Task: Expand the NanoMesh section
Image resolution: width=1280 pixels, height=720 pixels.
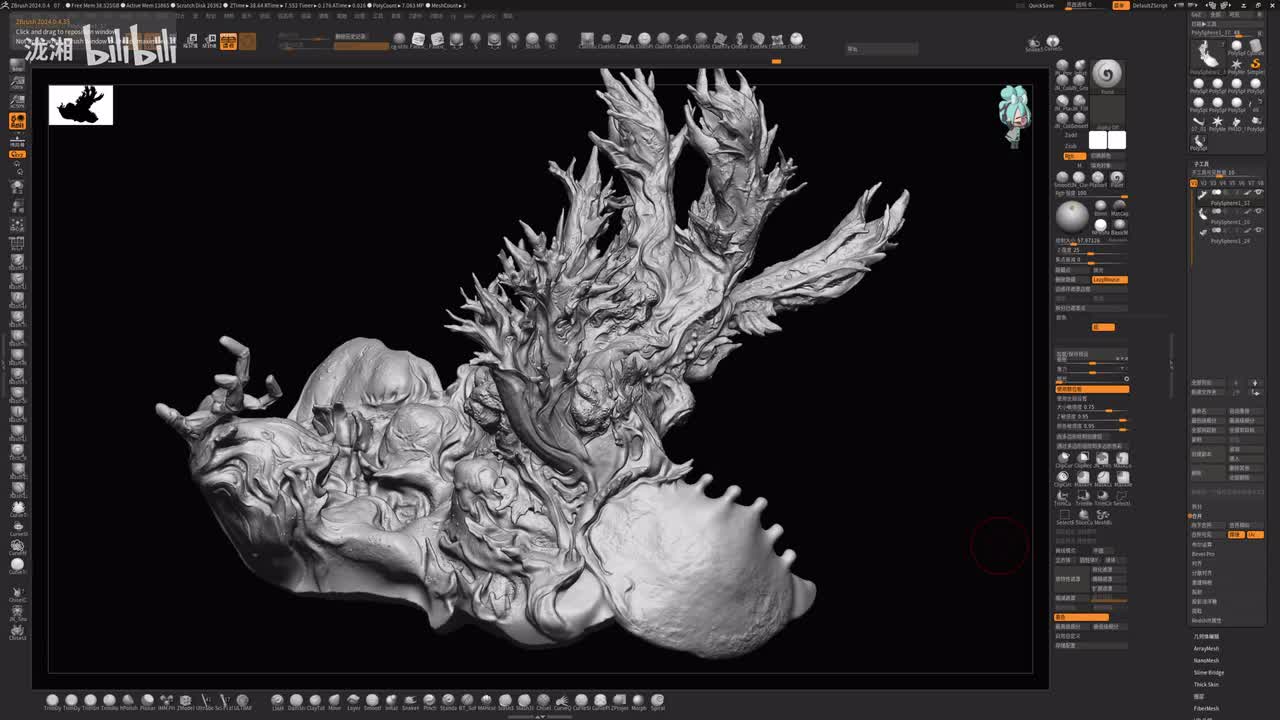Action: [x=1206, y=661]
